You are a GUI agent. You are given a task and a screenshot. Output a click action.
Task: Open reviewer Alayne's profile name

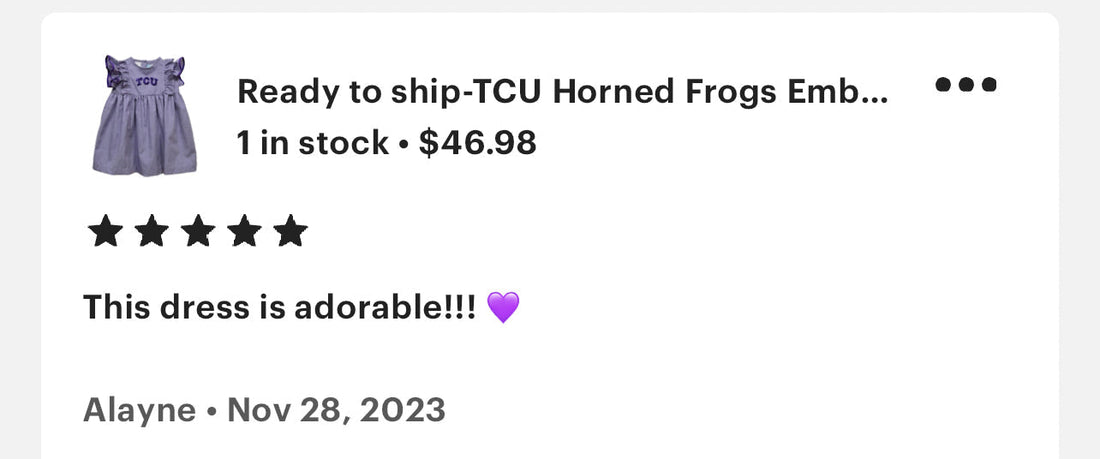point(140,410)
